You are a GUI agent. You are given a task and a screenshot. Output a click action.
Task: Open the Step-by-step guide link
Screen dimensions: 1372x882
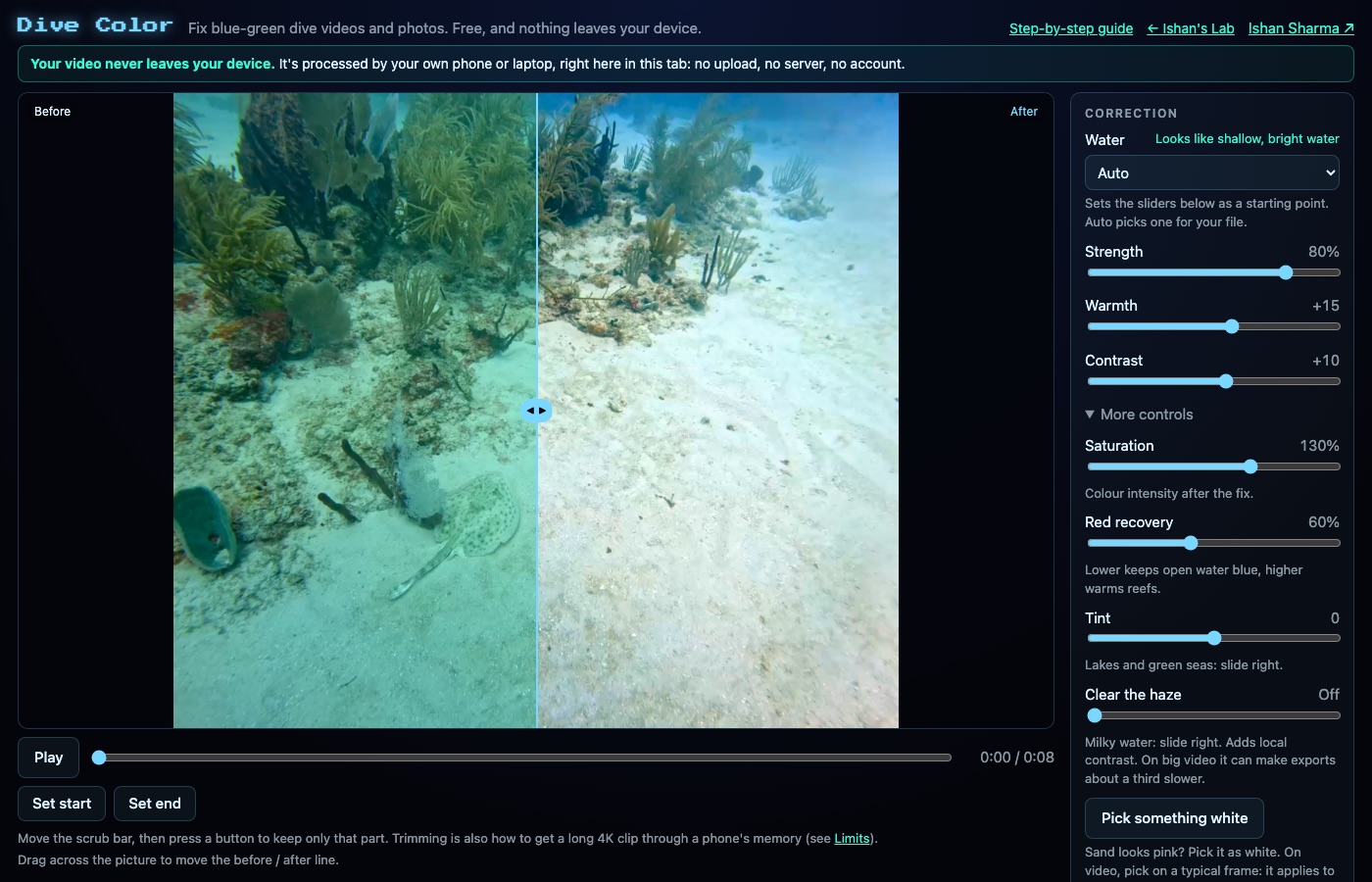point(1071,28)
